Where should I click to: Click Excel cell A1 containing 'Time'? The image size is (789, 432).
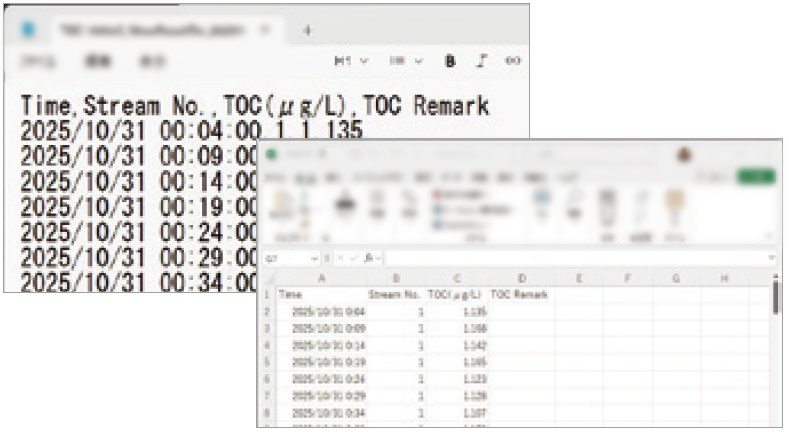[x=322, y=294]
